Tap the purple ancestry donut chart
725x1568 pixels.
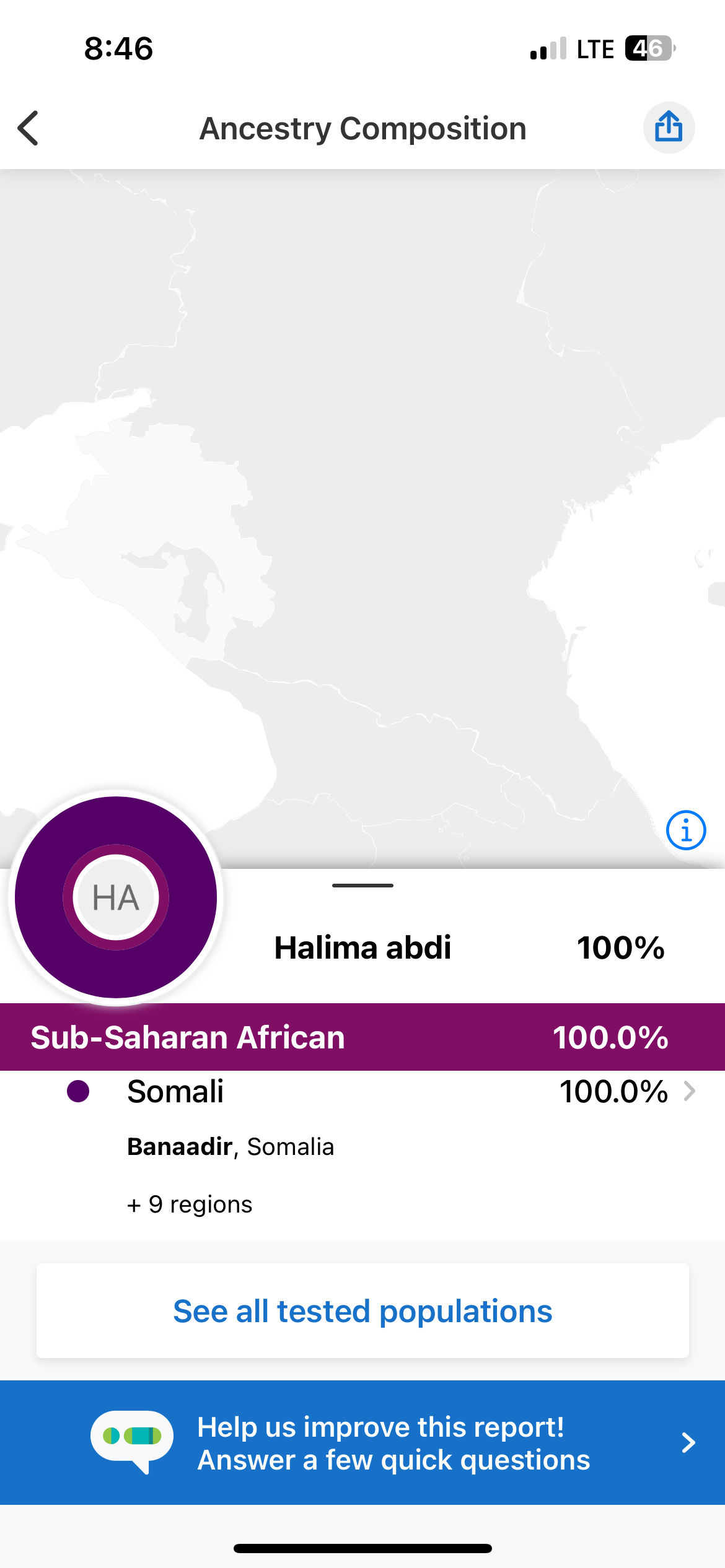116,897
